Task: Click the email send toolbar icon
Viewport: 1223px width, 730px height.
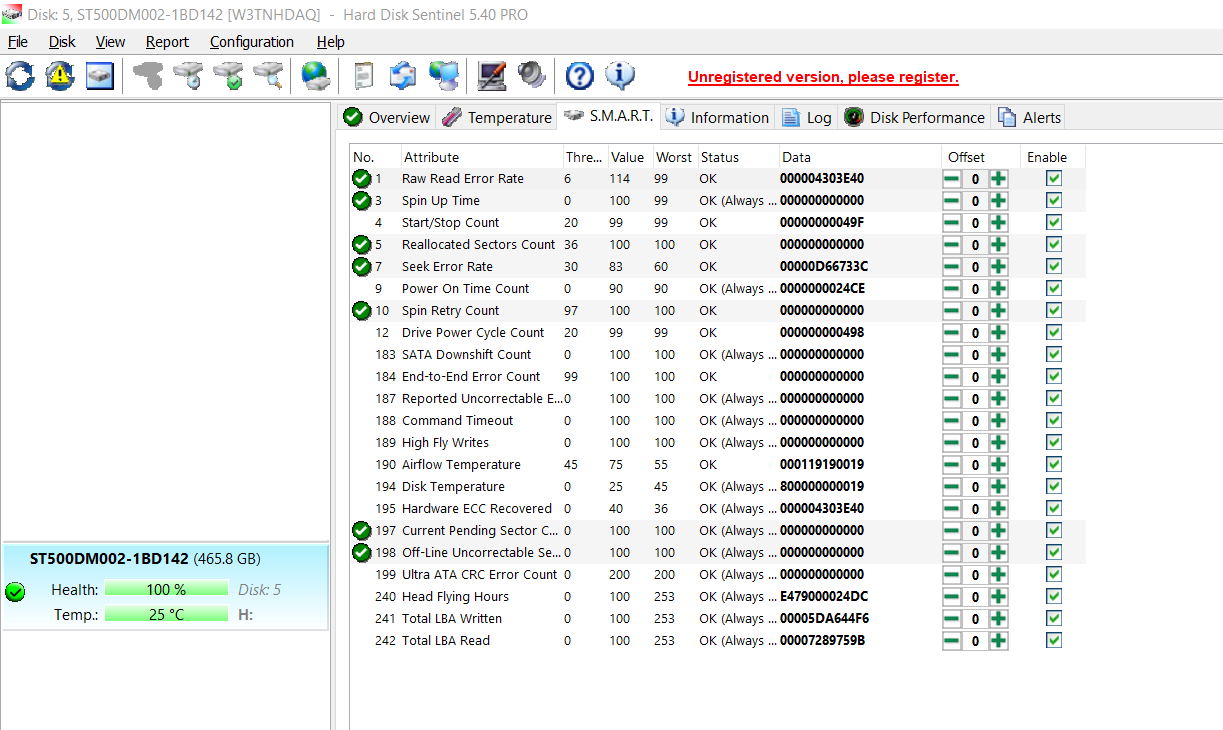Action: point(403,76)
